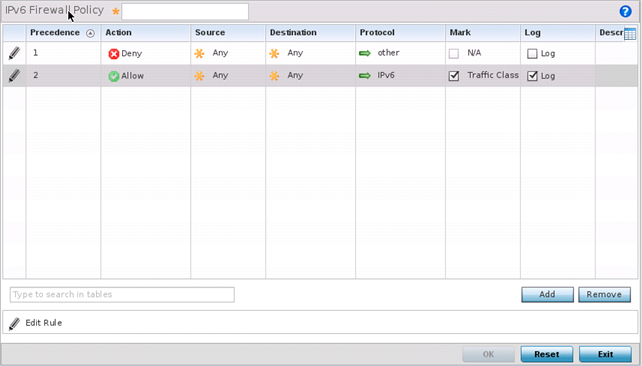Click the Destination column header

pos(310,33)
